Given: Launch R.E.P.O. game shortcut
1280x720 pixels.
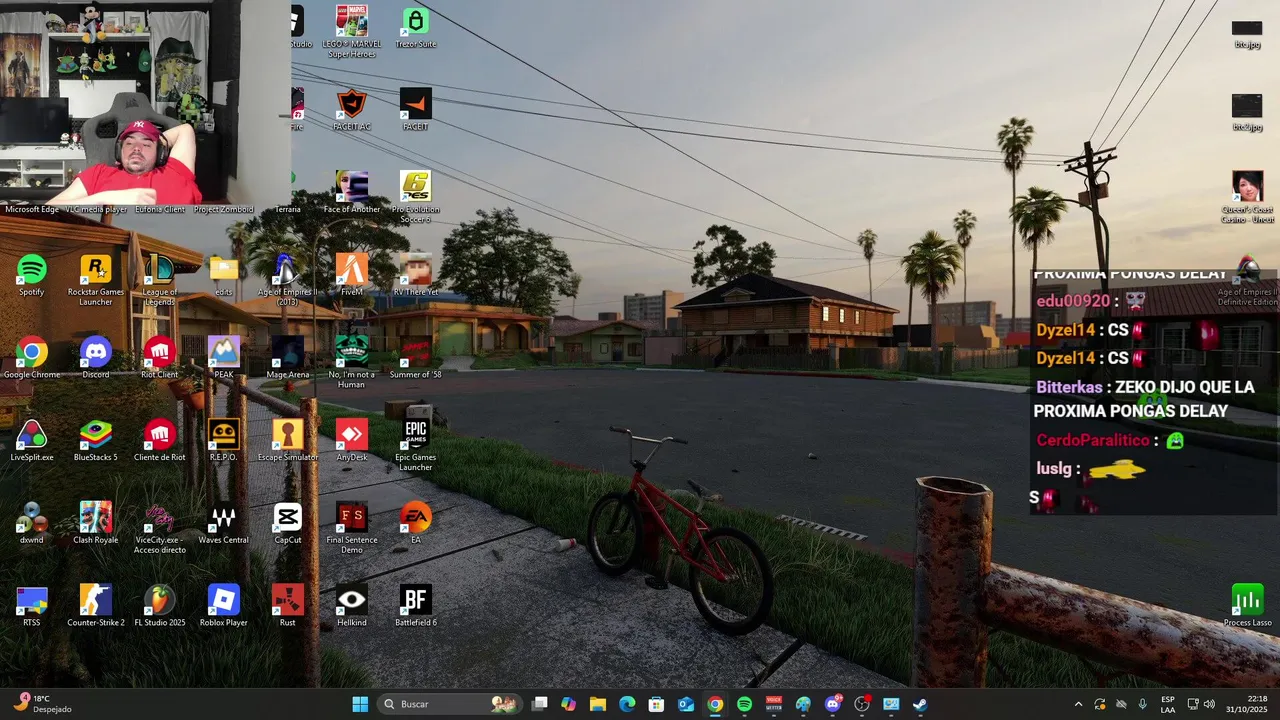Looking at the screenshot, I should click(224, 441).
